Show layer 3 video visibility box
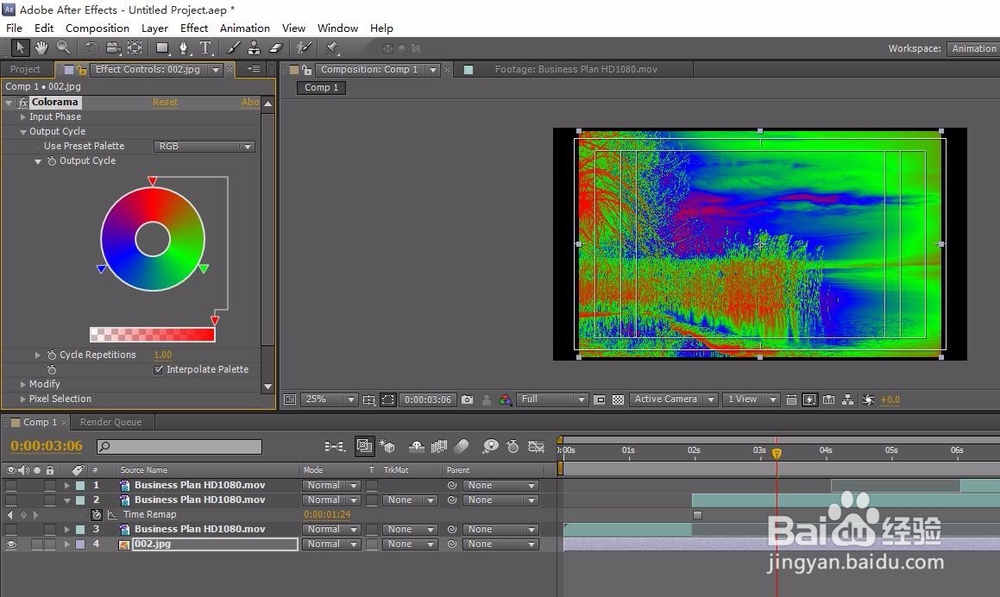1000x597 pixels. pos(11,529)
